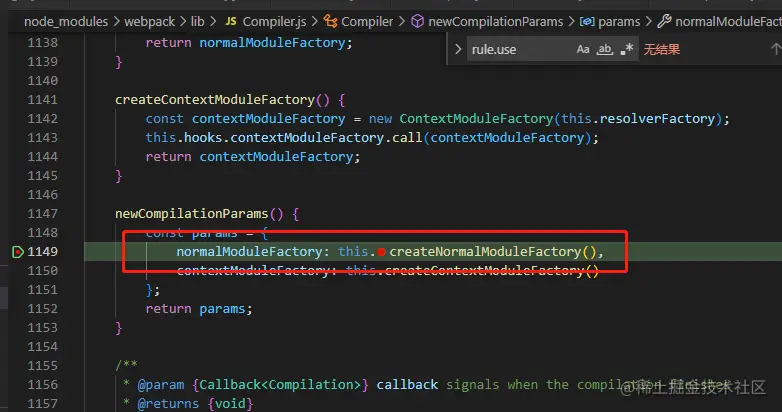Select Compiler class in breadcrumb
This screenshot has height=412, width=782.
[367, 21]
